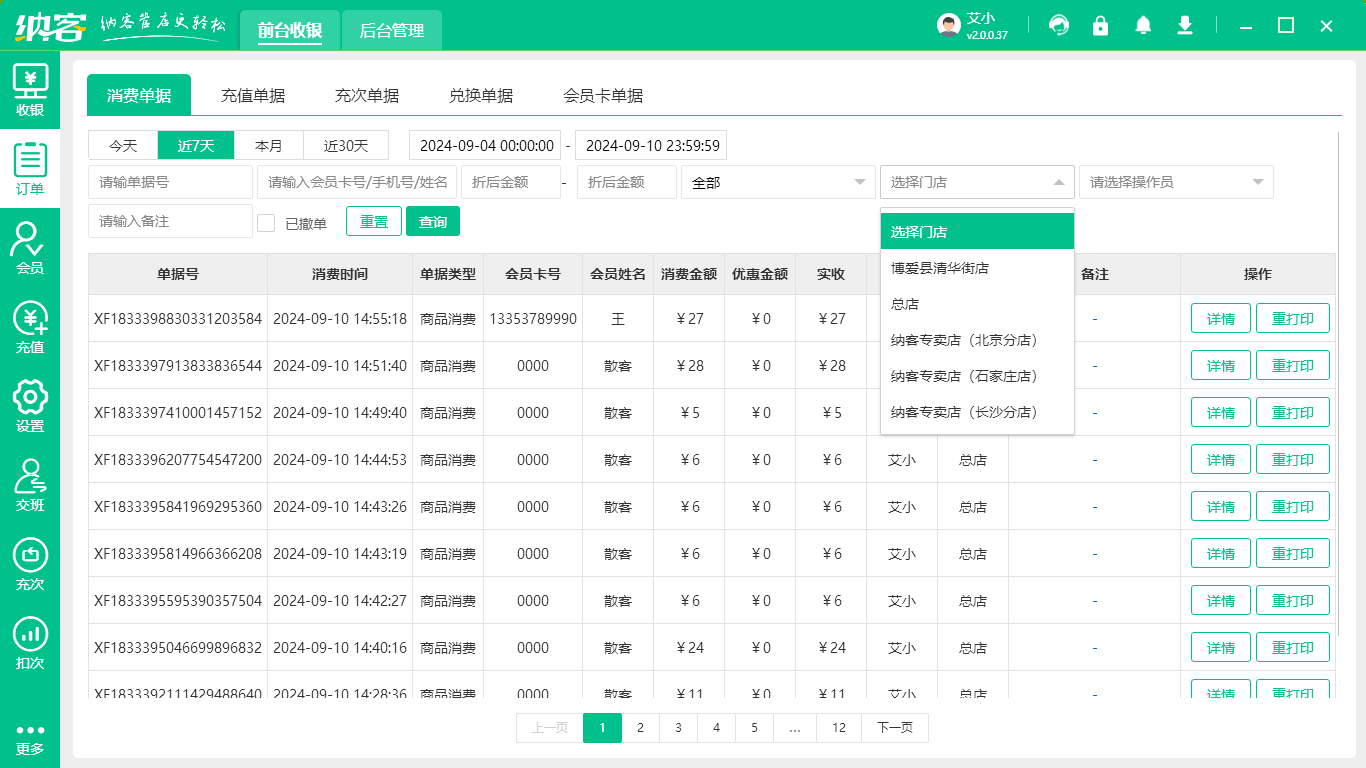The width and height of the screenshot is (1366, 768).
Task: Switch to the 充值单据 tab
Action: pyautogui.click(x=253, y=96)
